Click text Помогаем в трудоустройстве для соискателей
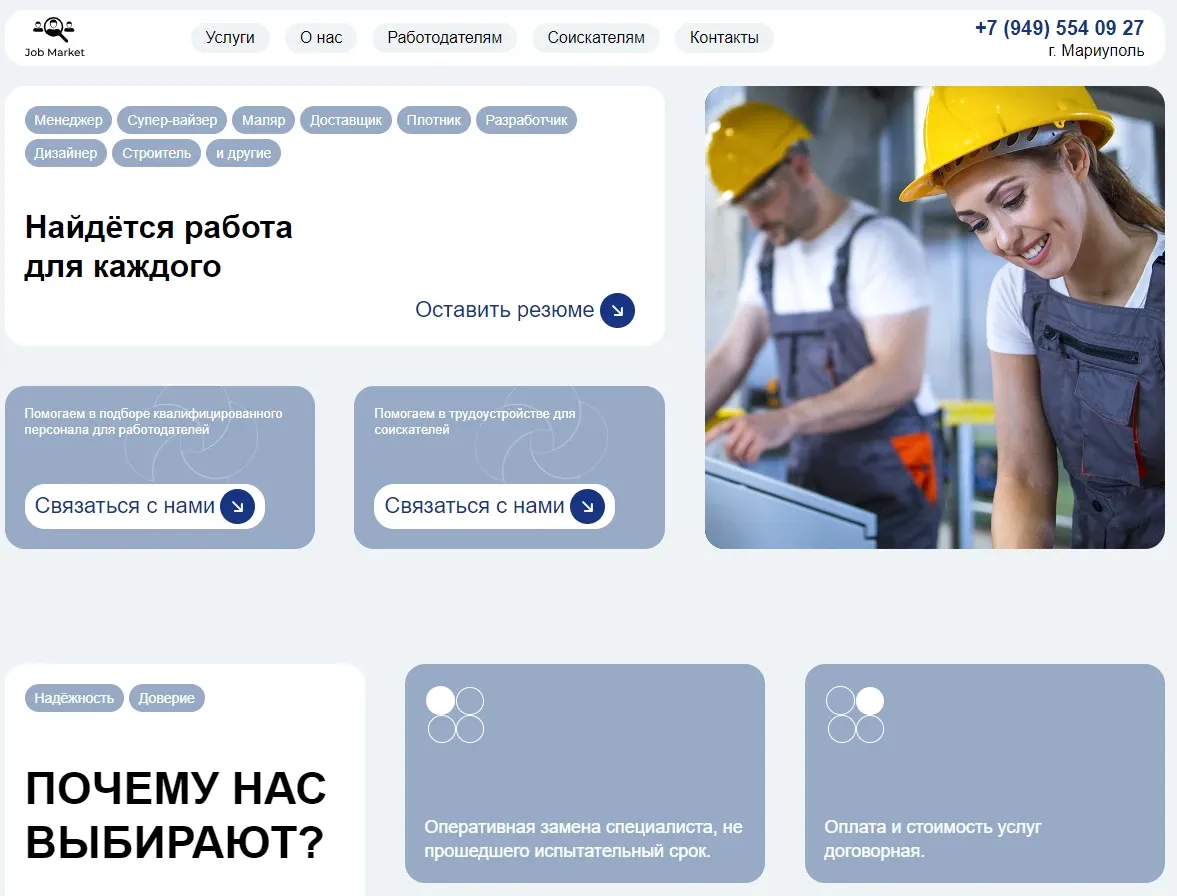The image size is (1177, 896). pyautogui.click(x=474, y=422)
